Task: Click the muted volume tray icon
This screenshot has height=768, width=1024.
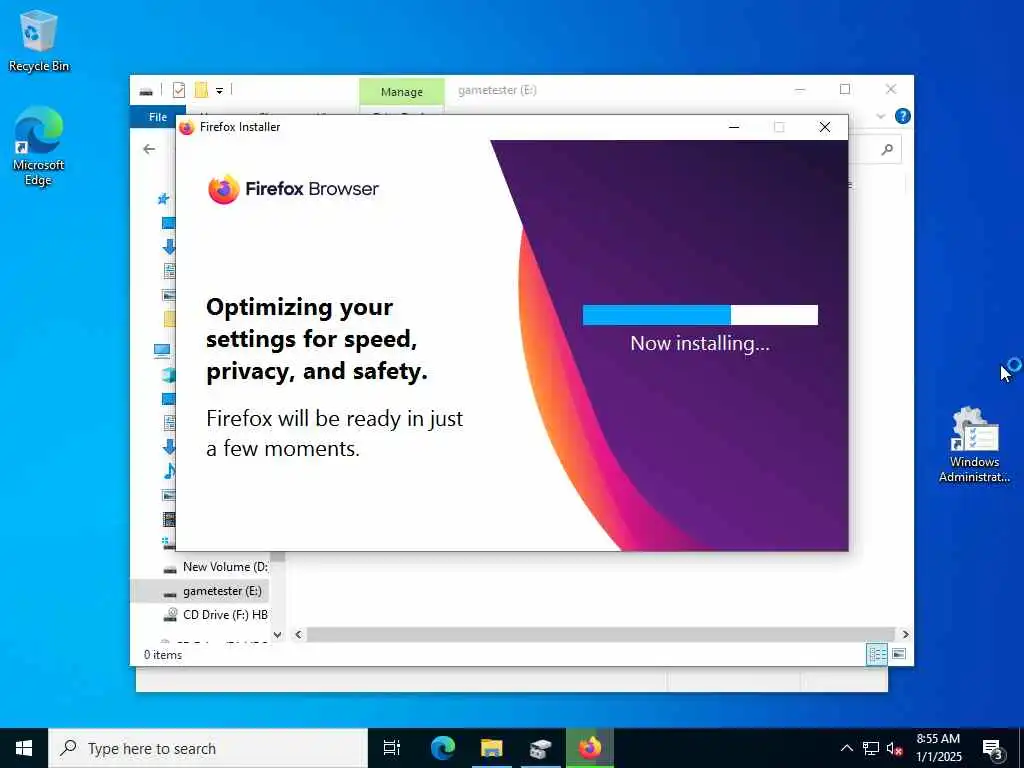Action: point(894,748)
